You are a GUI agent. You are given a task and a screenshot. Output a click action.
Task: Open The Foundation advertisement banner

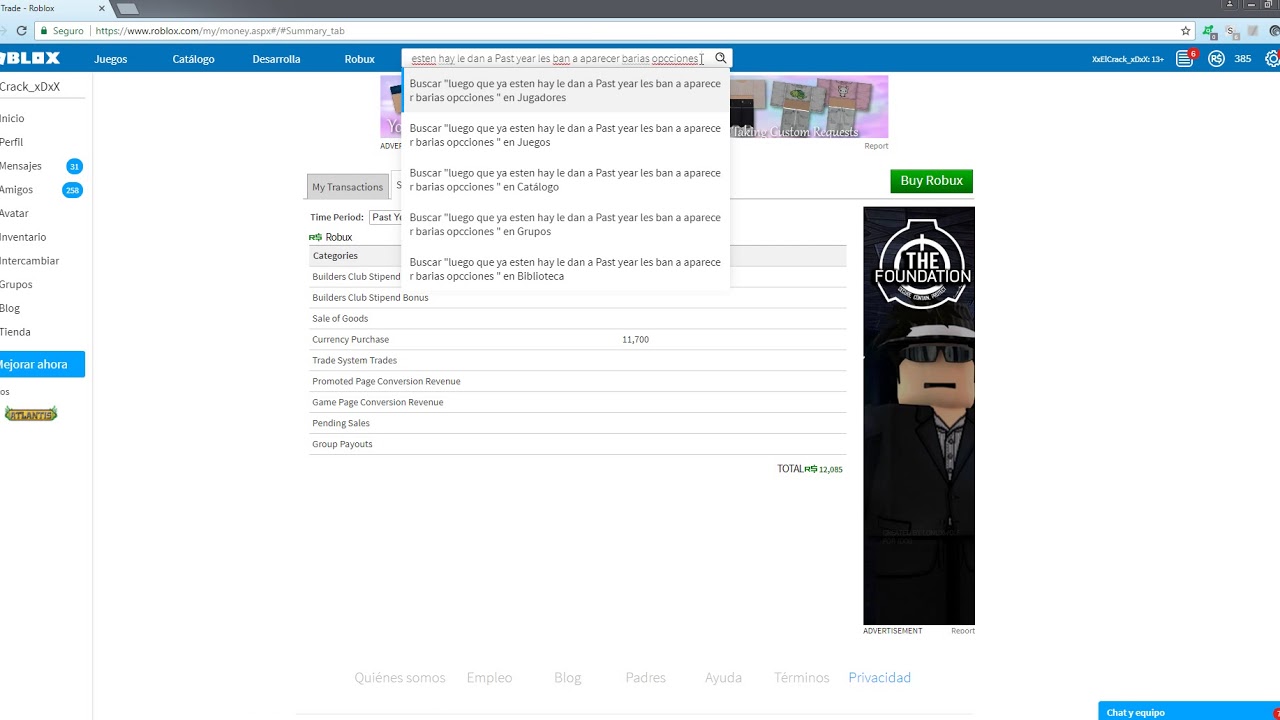919,415
